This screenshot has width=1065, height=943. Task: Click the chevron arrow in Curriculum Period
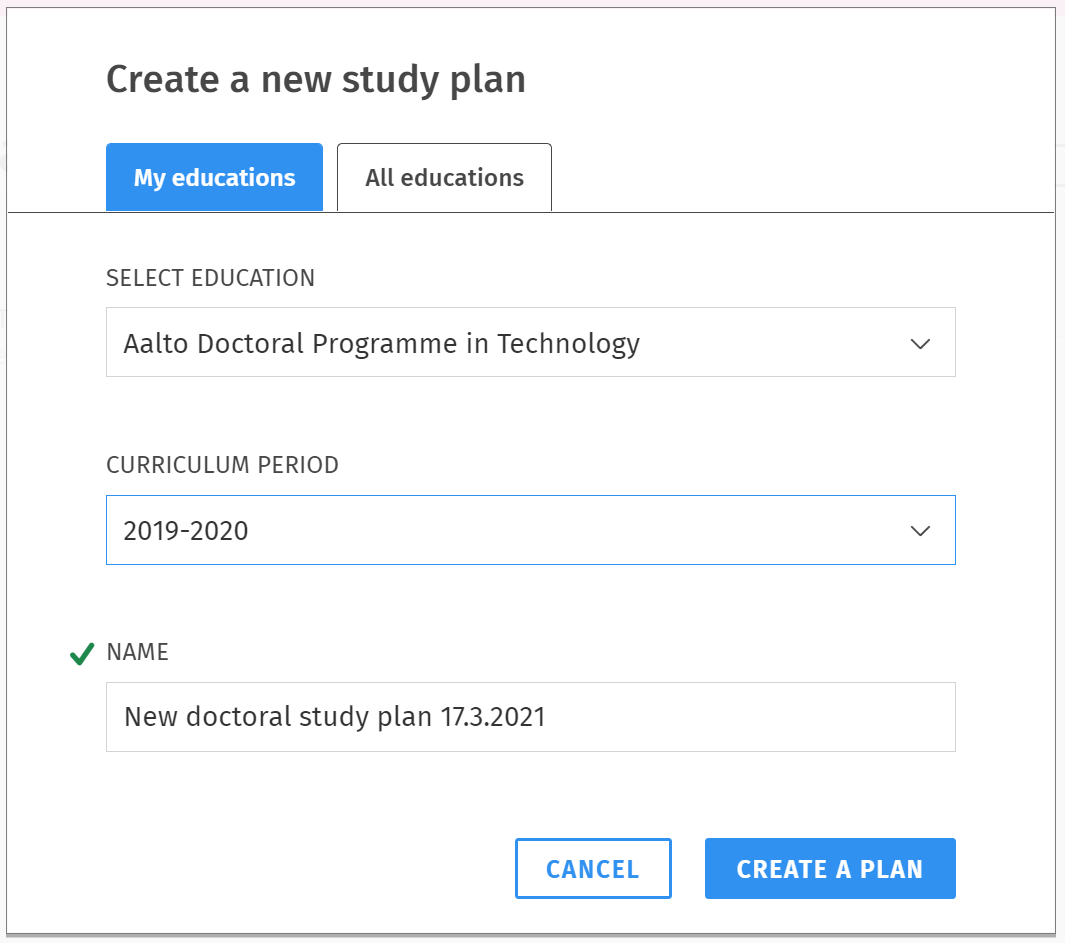920,531
